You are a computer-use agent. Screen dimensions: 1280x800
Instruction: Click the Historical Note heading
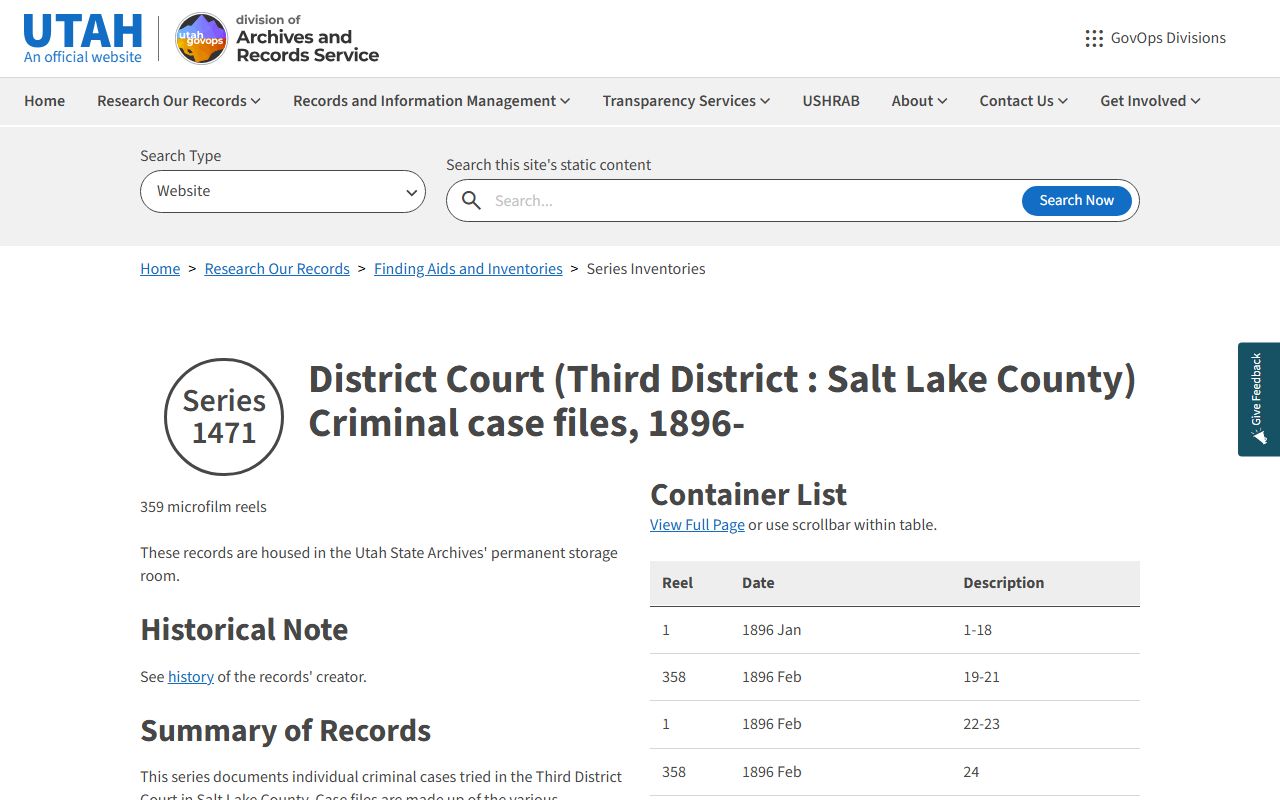(244, 630)
